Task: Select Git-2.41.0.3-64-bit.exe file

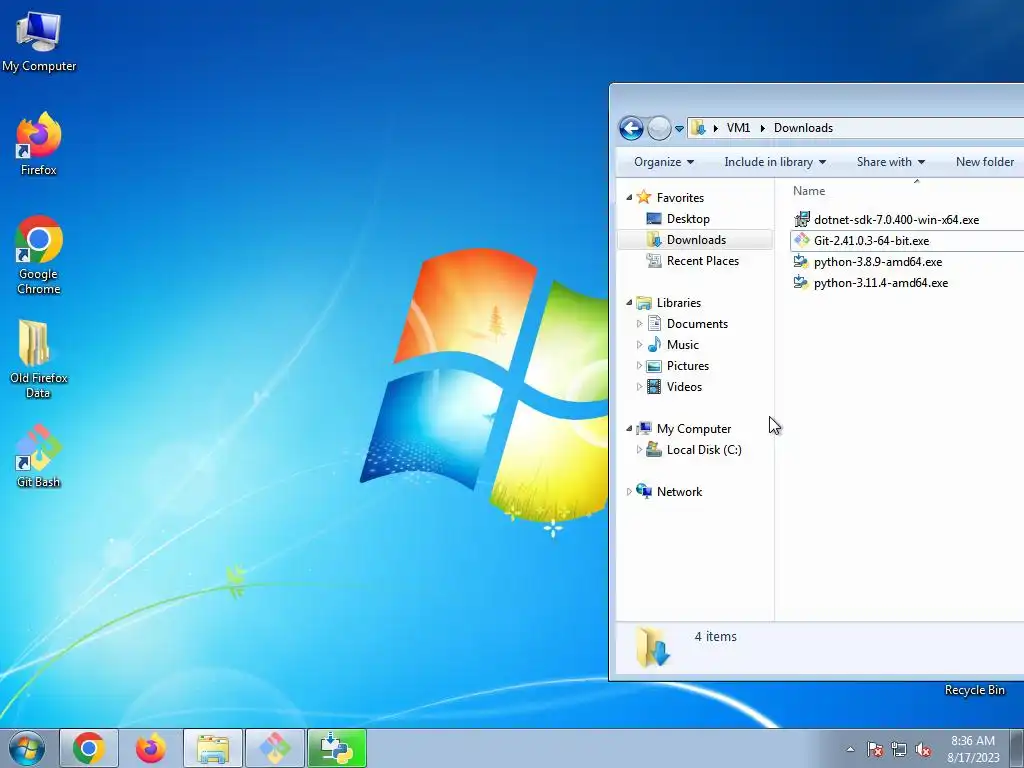Action: coord(871,240)
